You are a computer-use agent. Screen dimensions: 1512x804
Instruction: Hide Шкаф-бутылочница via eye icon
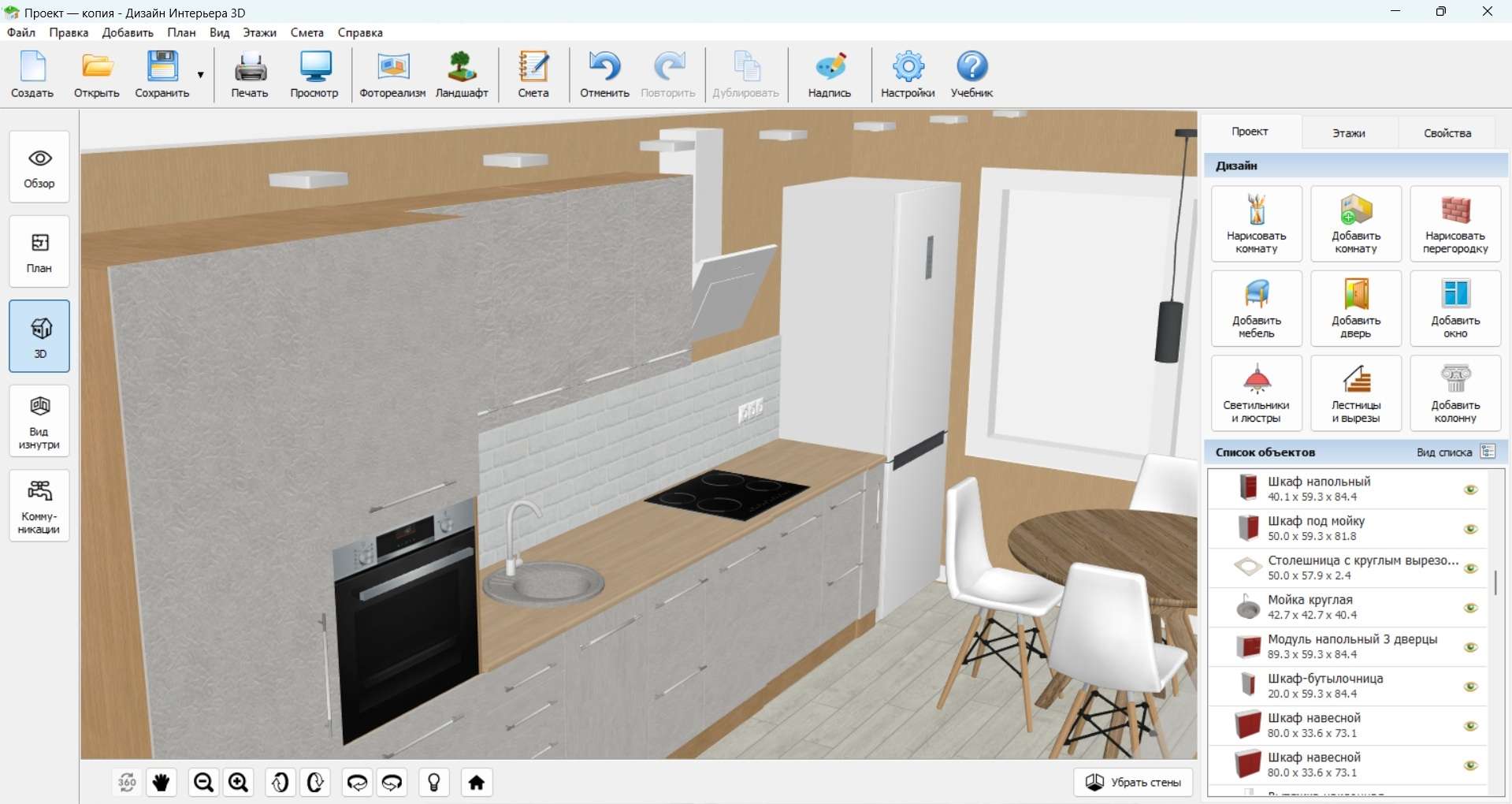(x=1470, y=687)
